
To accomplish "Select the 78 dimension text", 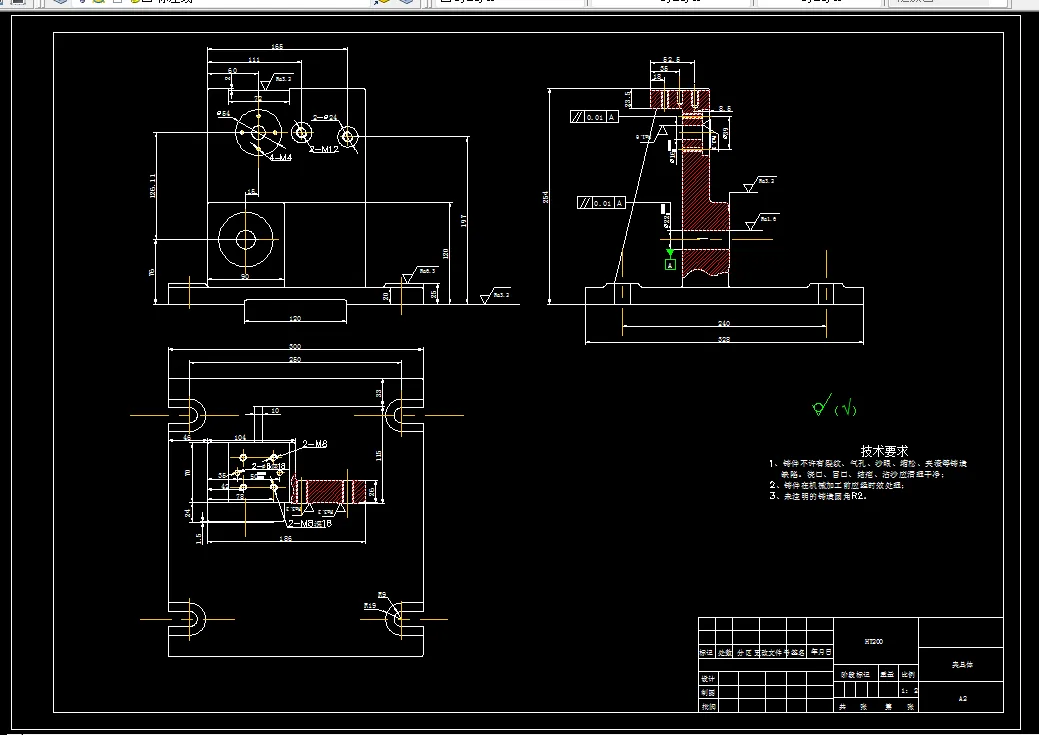I will pyautogui.click(x=240, y=496).
